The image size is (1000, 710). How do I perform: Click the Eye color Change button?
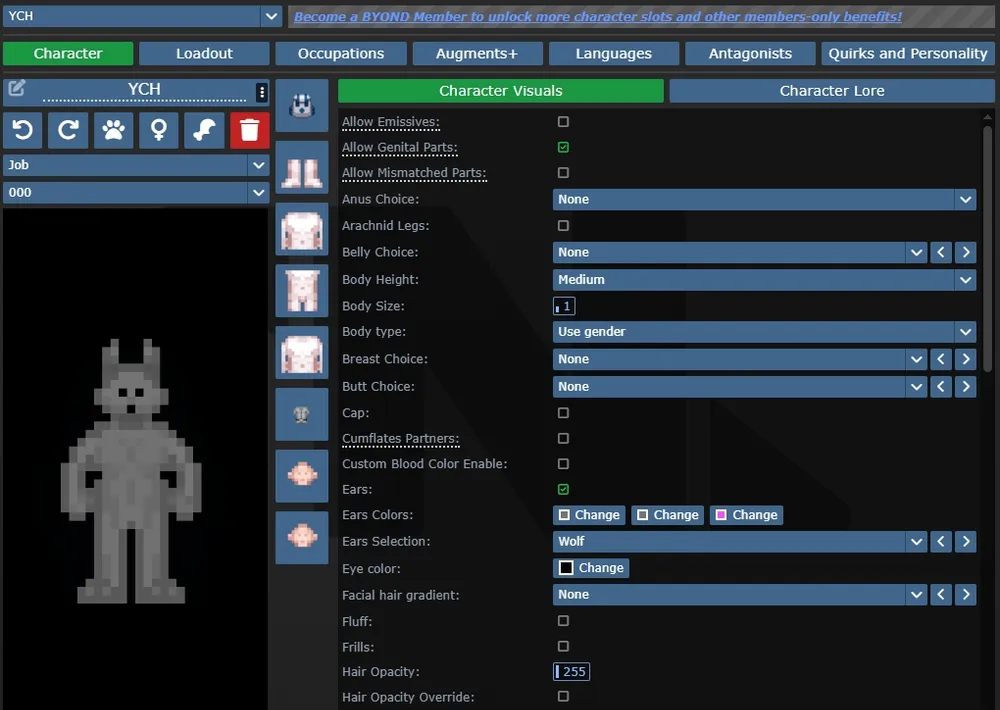pyautogui.click(x=591, y=567)
